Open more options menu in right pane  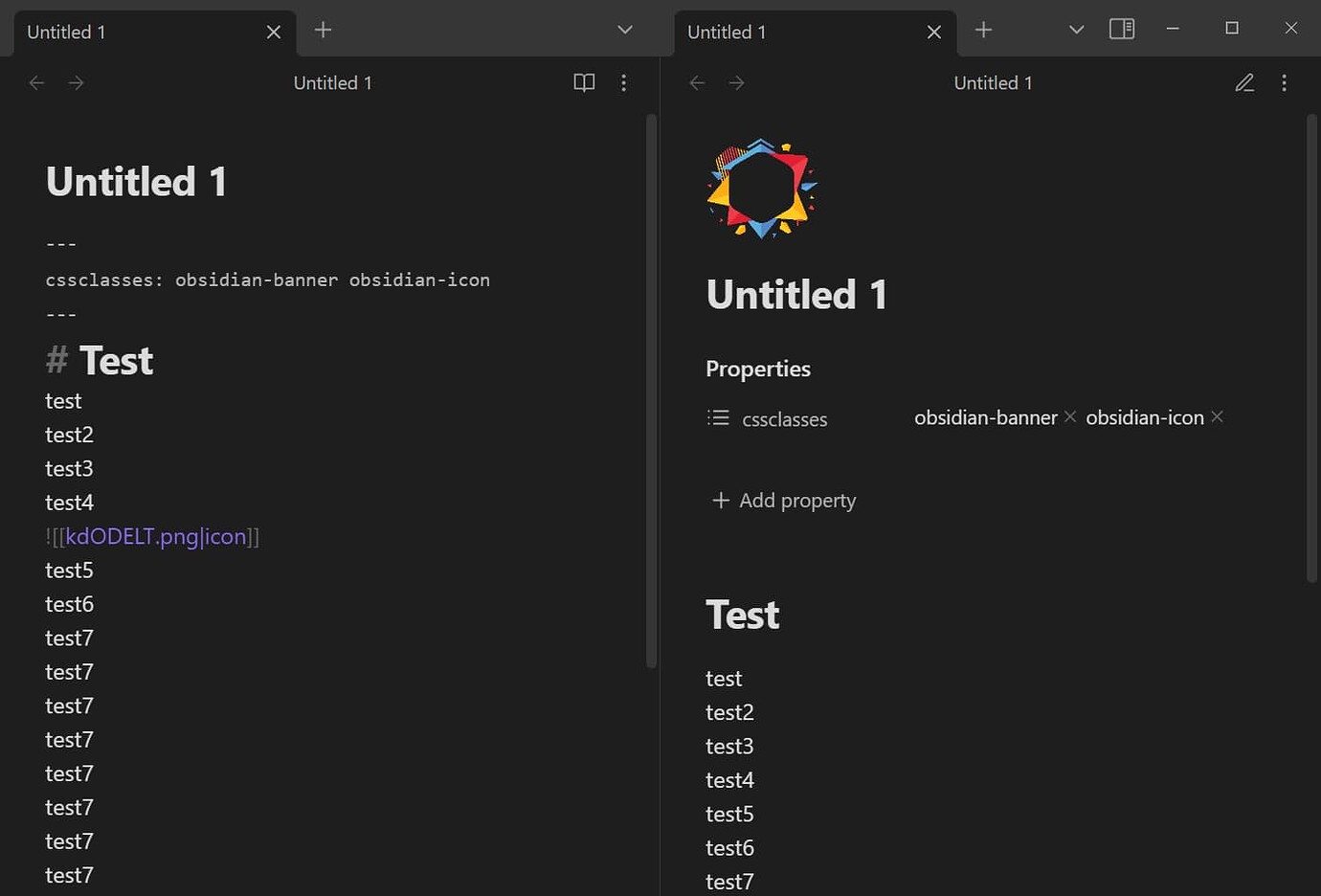click(x=1284, y=83)
